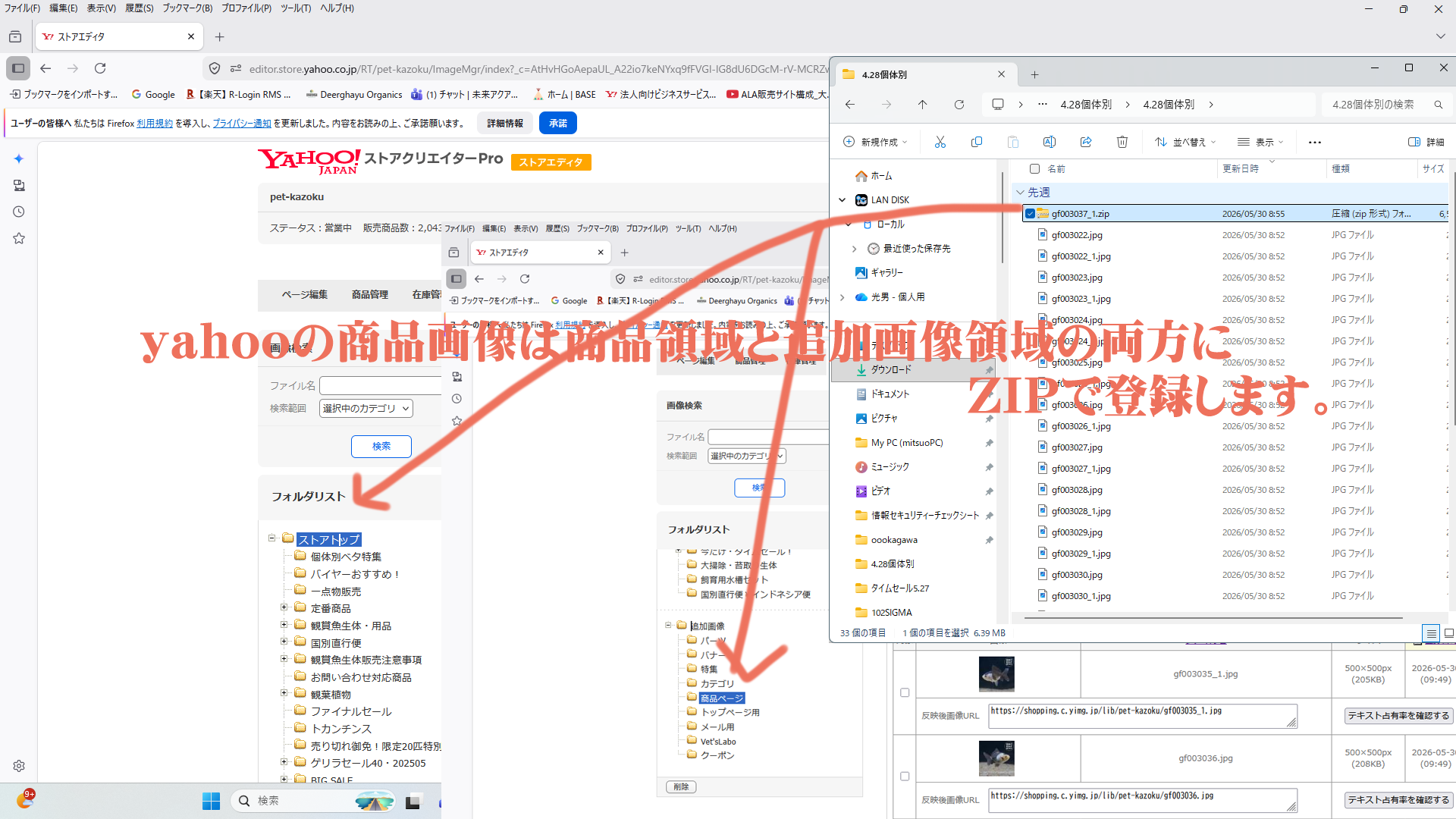The image size is (1456, 819).
Task: Collapse the LAN DISK tree node
Action: [x=842, y=200]
